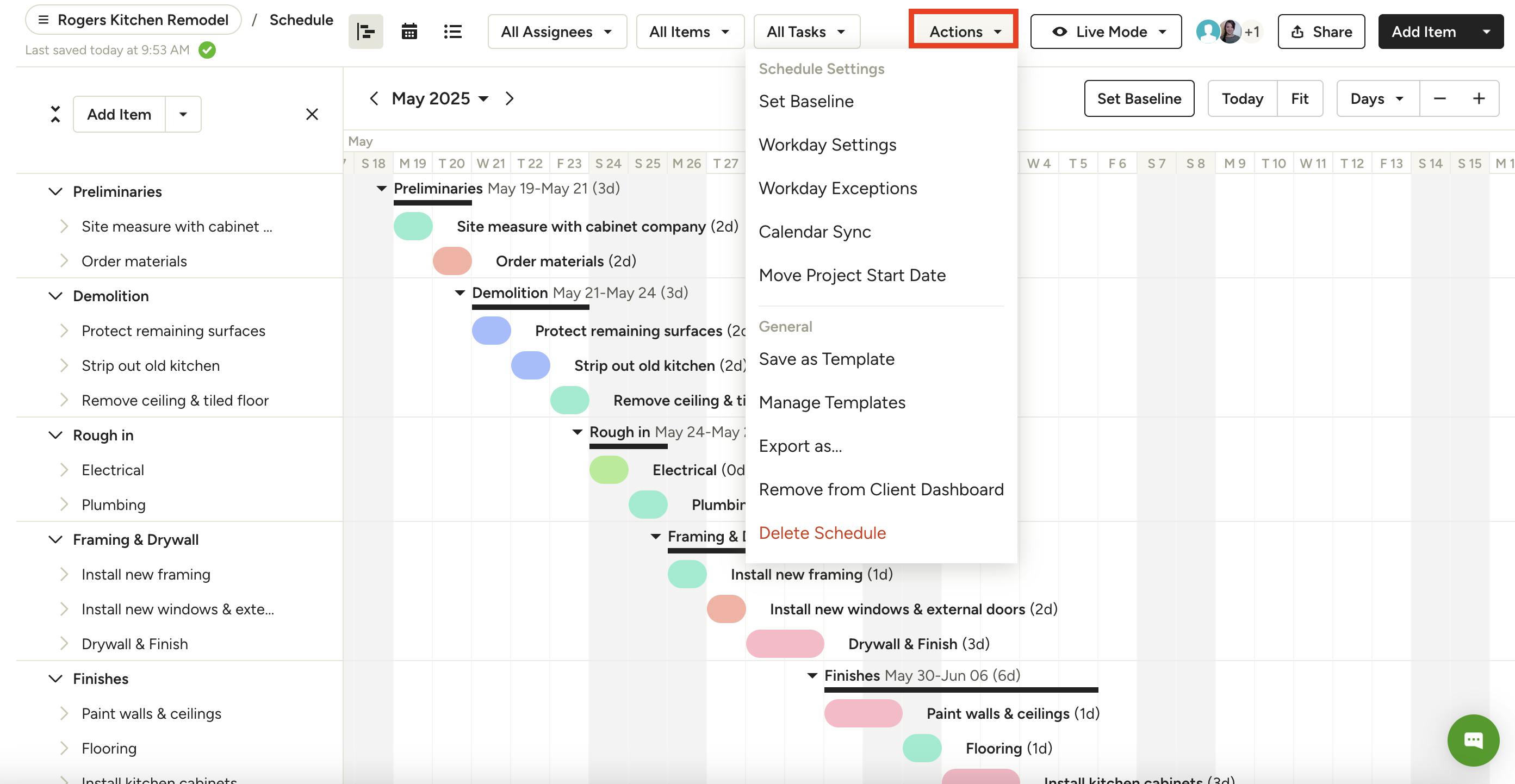This screenshot has height=784, width=1515.
Task: Click the Drywall & Finish pink bar
Action: pos(785,643)
